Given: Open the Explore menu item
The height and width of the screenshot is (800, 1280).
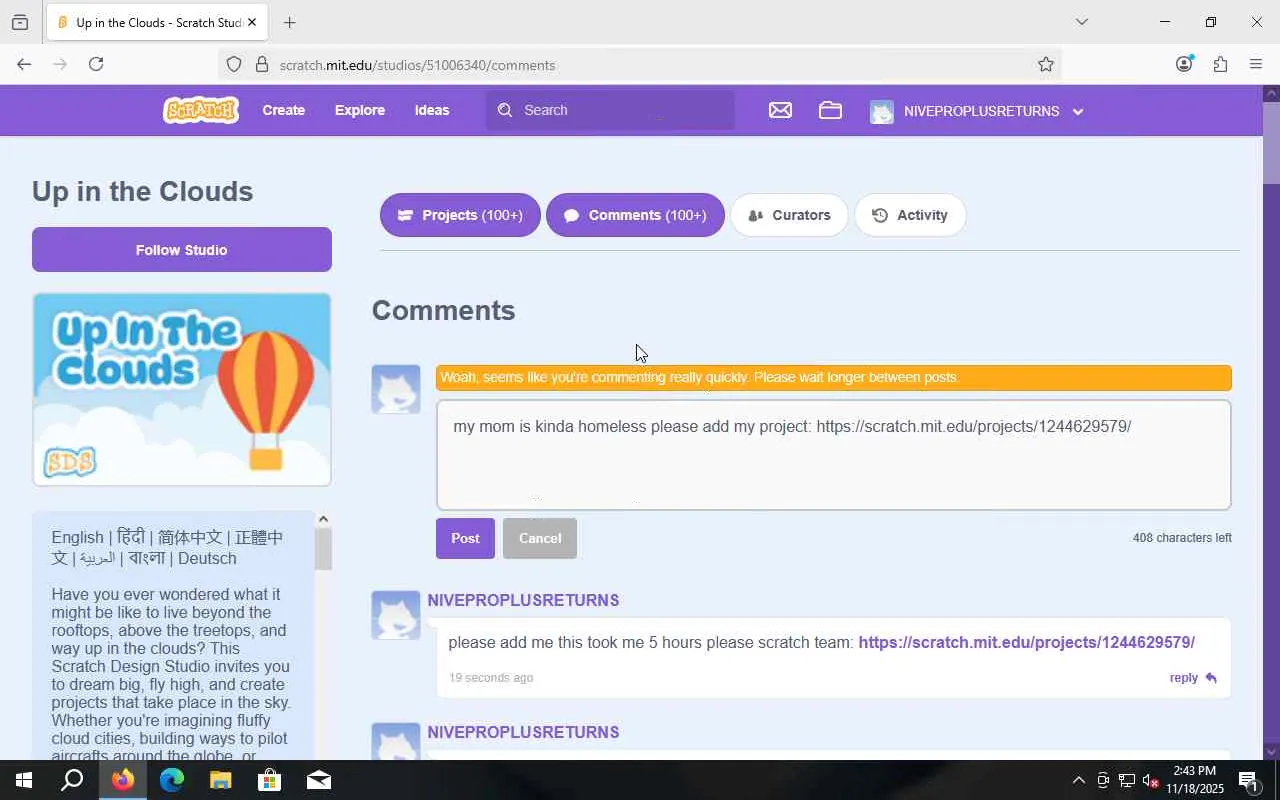Looking at the screenshot, I should [x=360, y=110].
